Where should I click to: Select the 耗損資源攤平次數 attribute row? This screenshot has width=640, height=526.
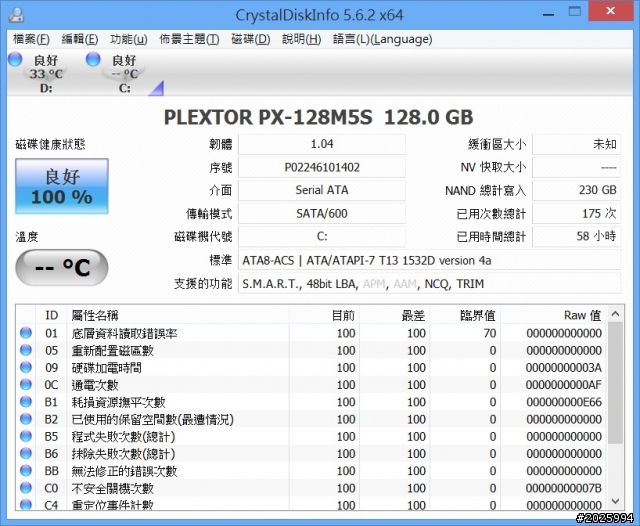[312, 402]
